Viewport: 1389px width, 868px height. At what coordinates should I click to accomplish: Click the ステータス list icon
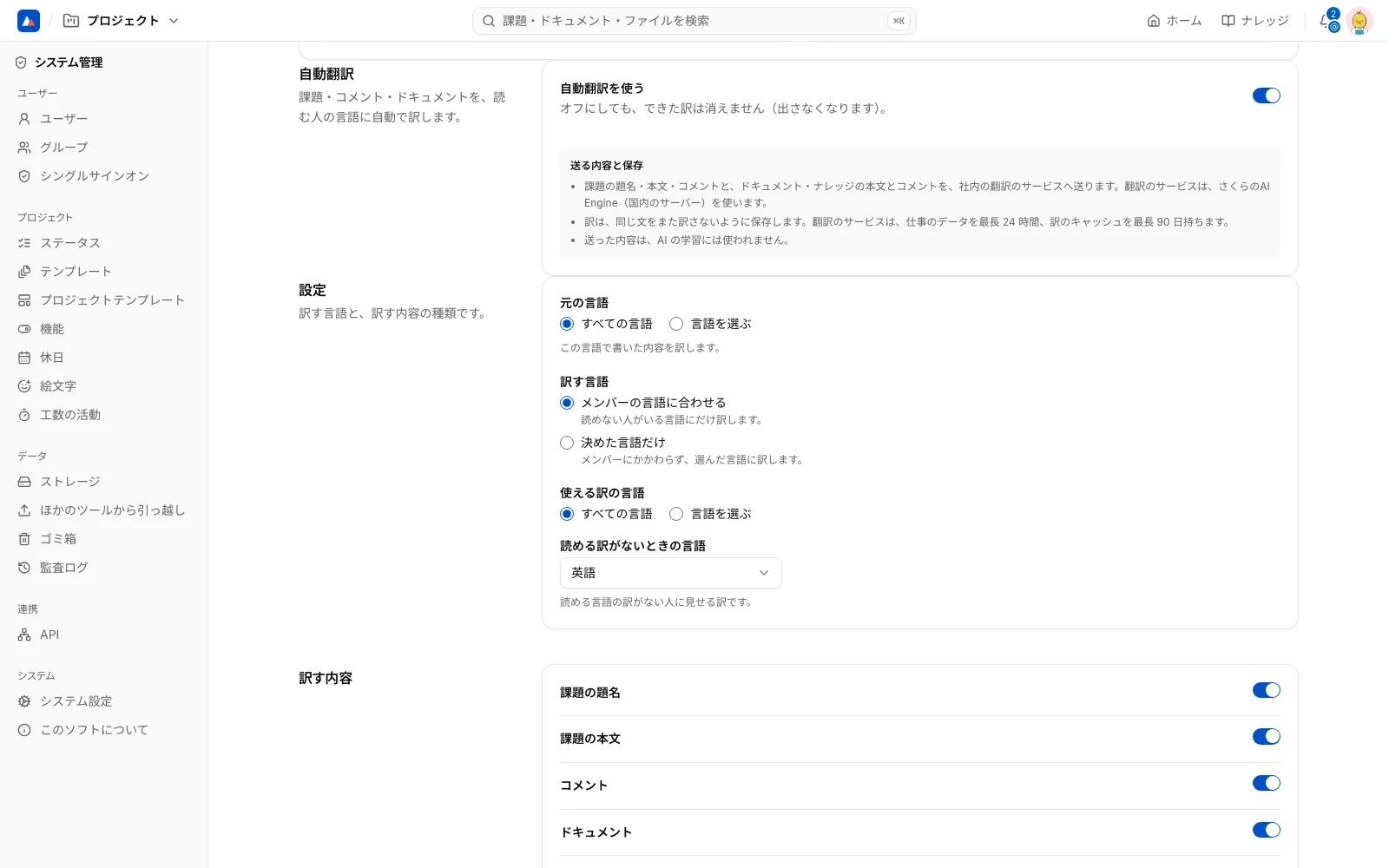[x=24, y=243]
